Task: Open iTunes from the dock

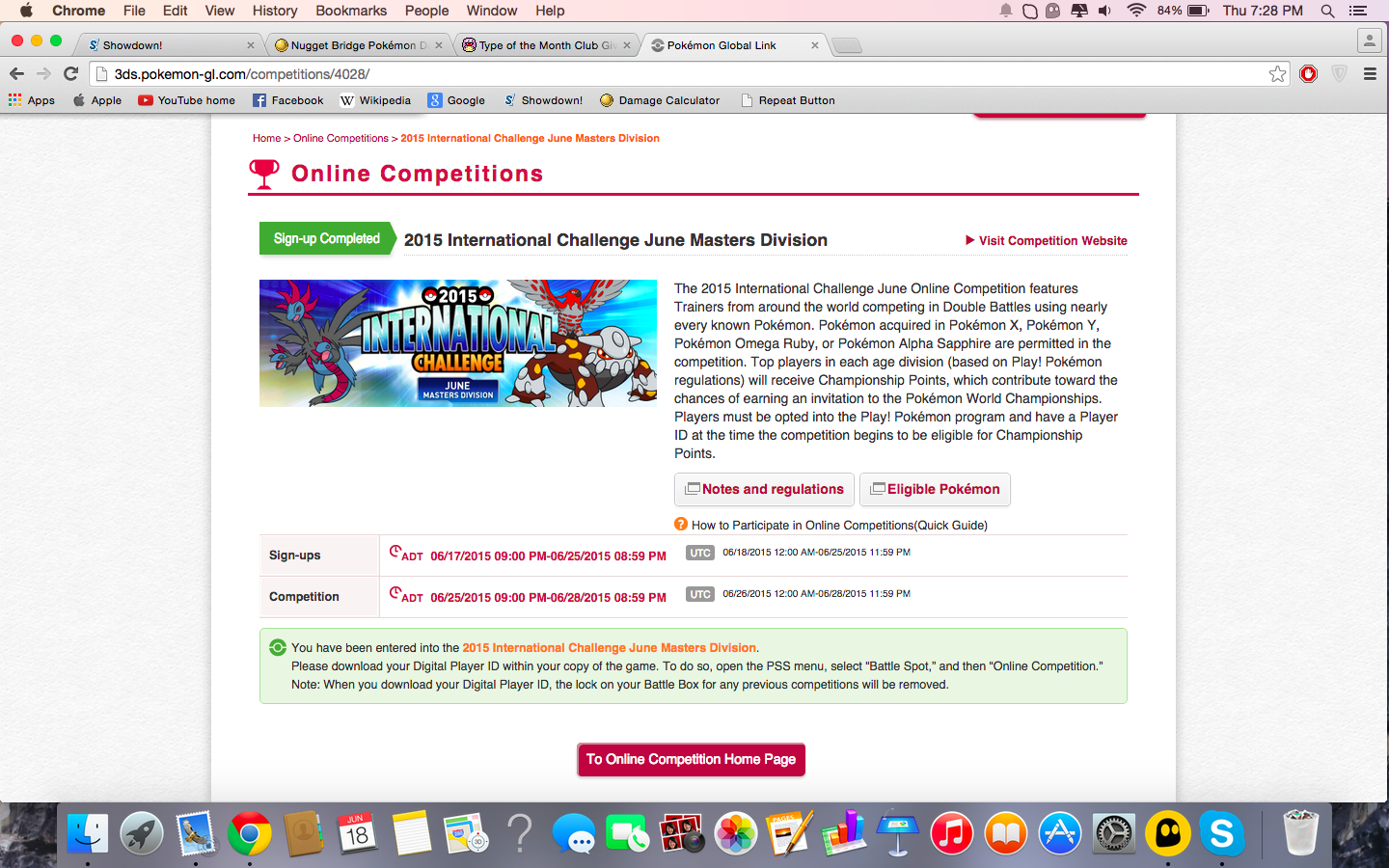Action: tap(952, 833)
